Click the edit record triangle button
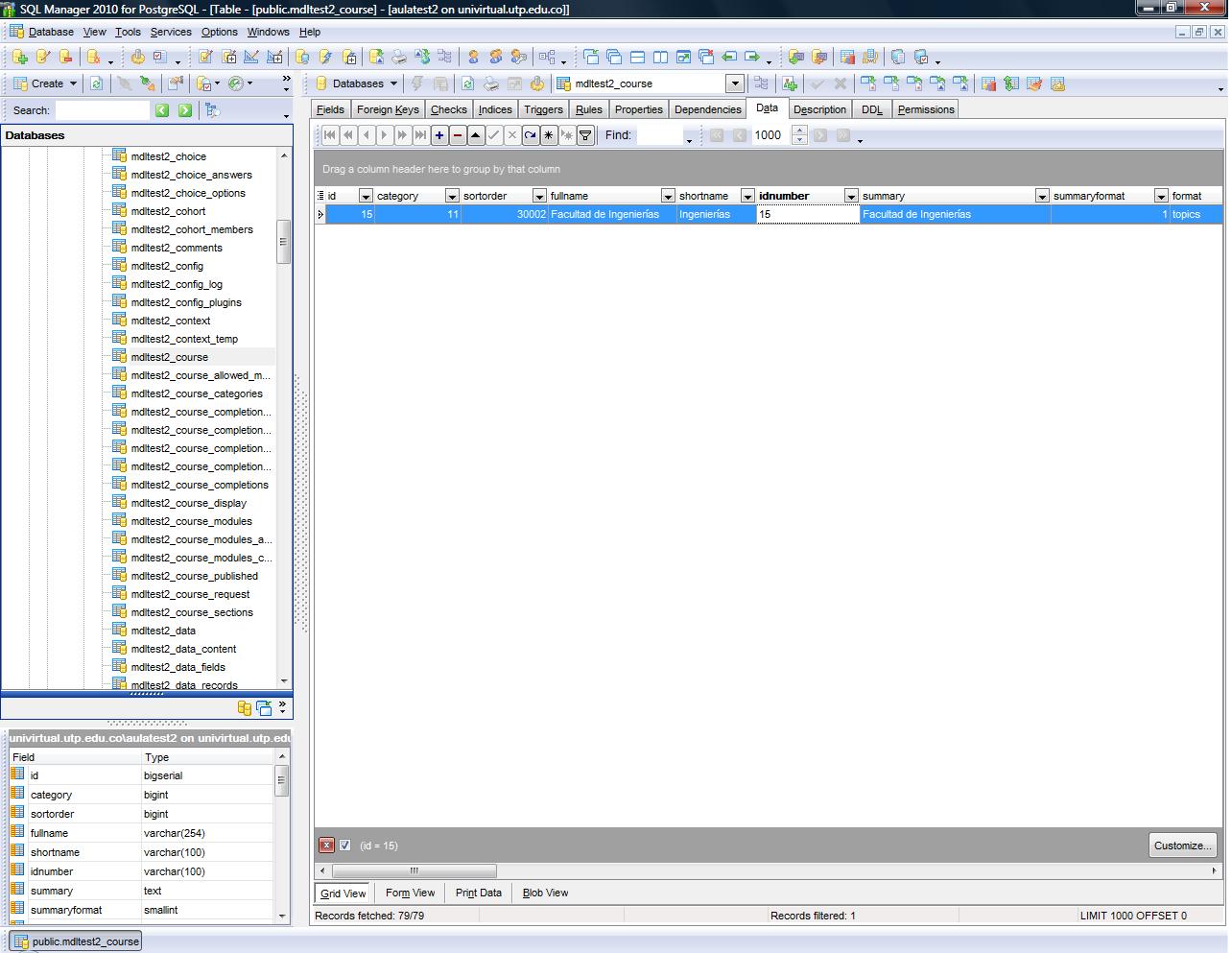Viewport: 1232px width, 953px height. click(476, 135)
